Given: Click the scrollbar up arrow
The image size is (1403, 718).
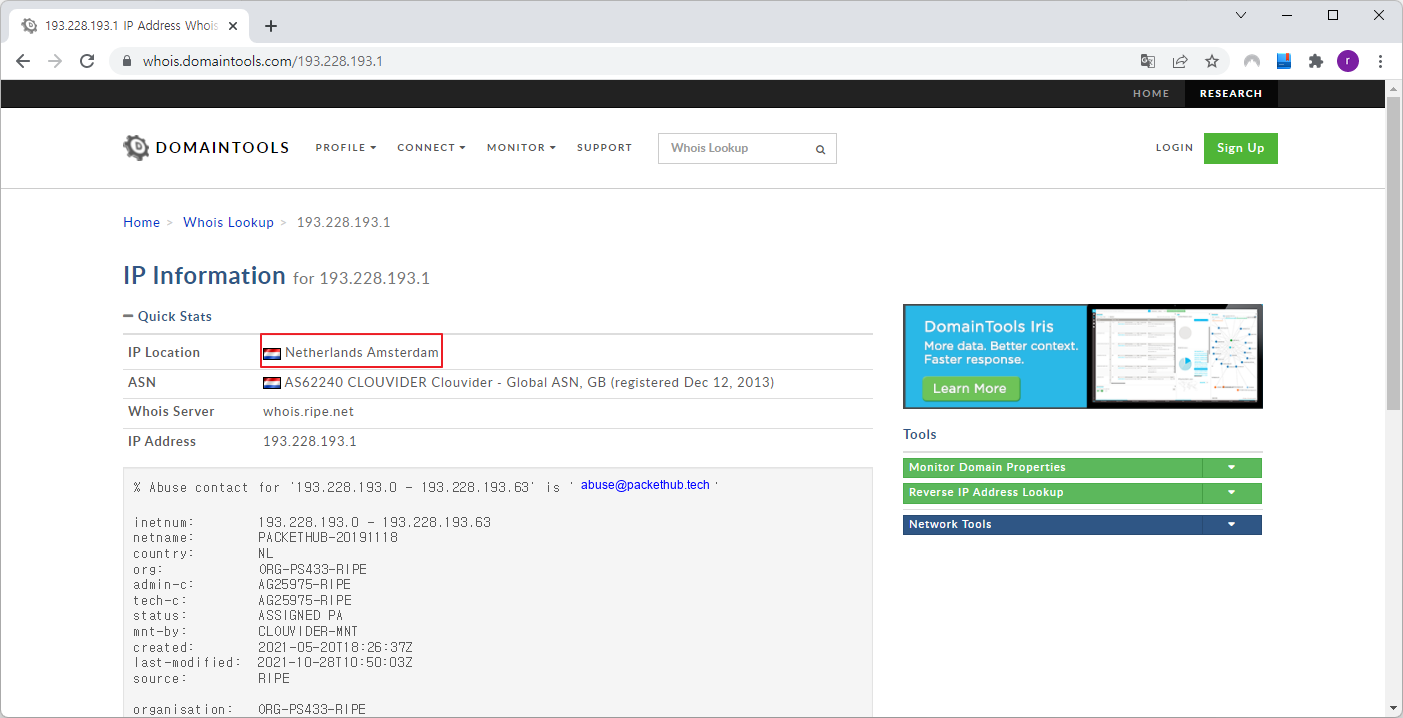Looking at the screenshot, I should pyautogui.click(x=1394, y=90).
